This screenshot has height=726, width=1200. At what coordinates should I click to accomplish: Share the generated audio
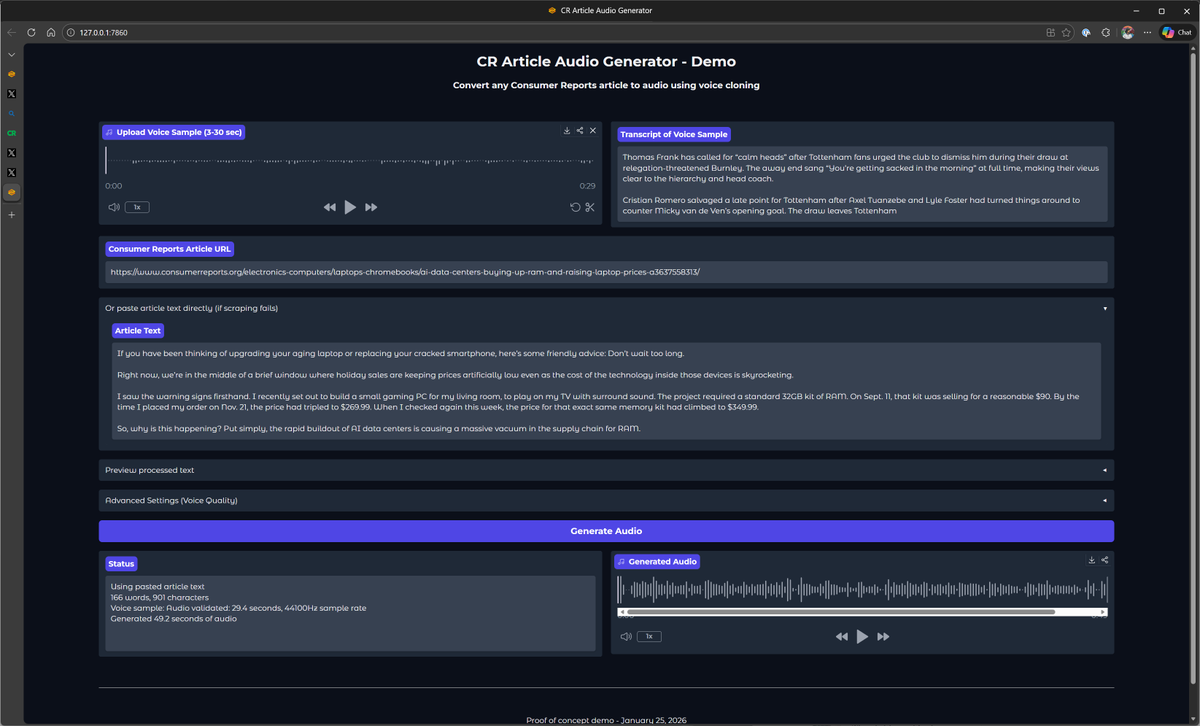1105,560
